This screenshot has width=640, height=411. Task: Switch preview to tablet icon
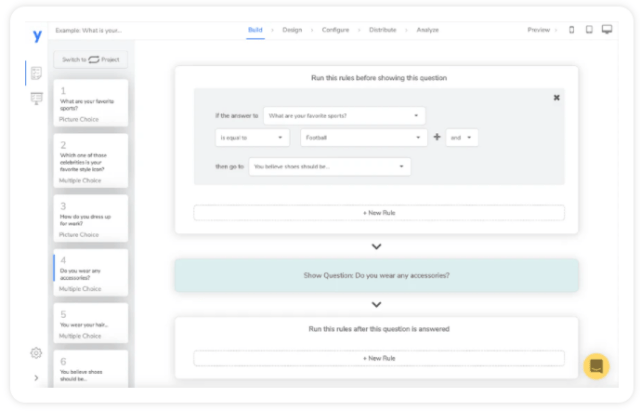point(588,30)
